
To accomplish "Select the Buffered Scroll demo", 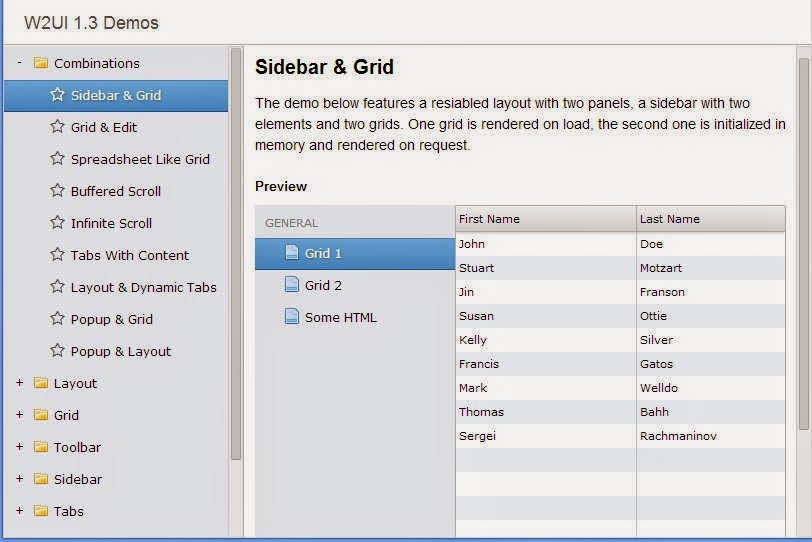I will pyautogui.click(x=116, y=192).
